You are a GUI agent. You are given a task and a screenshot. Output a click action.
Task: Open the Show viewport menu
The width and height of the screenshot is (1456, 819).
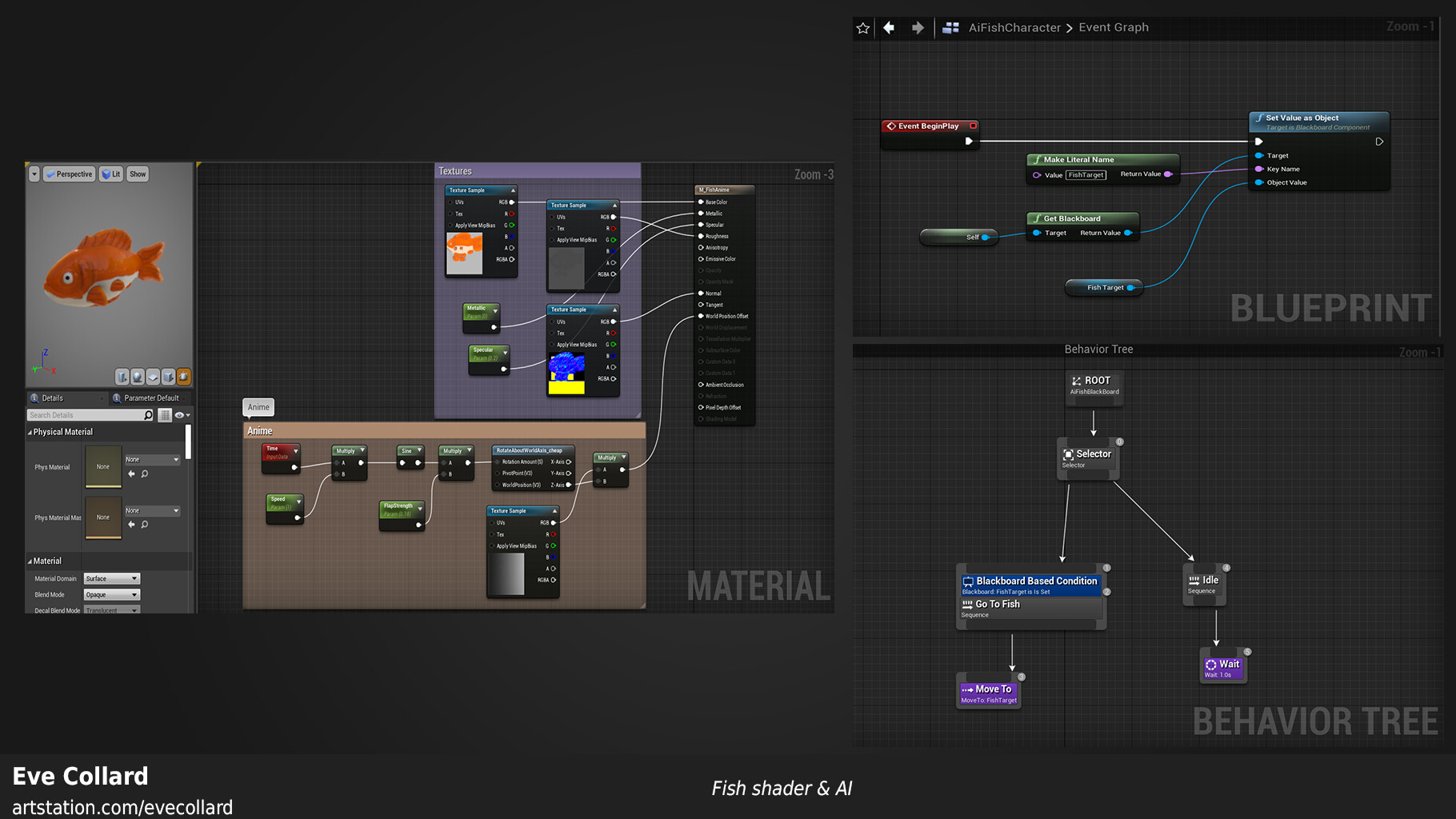tap(138, 174)
